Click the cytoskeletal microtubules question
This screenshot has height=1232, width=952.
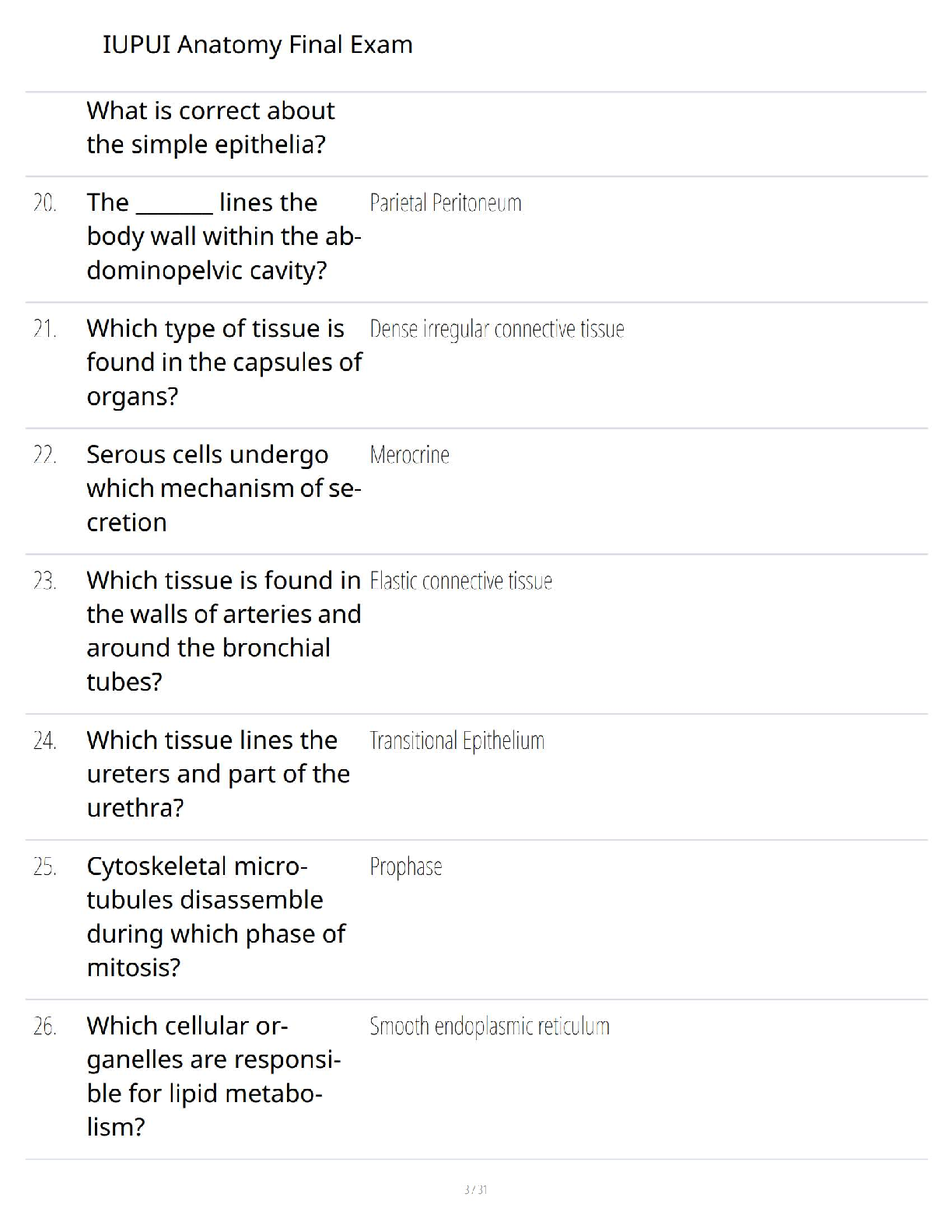[x=215, y=916]
